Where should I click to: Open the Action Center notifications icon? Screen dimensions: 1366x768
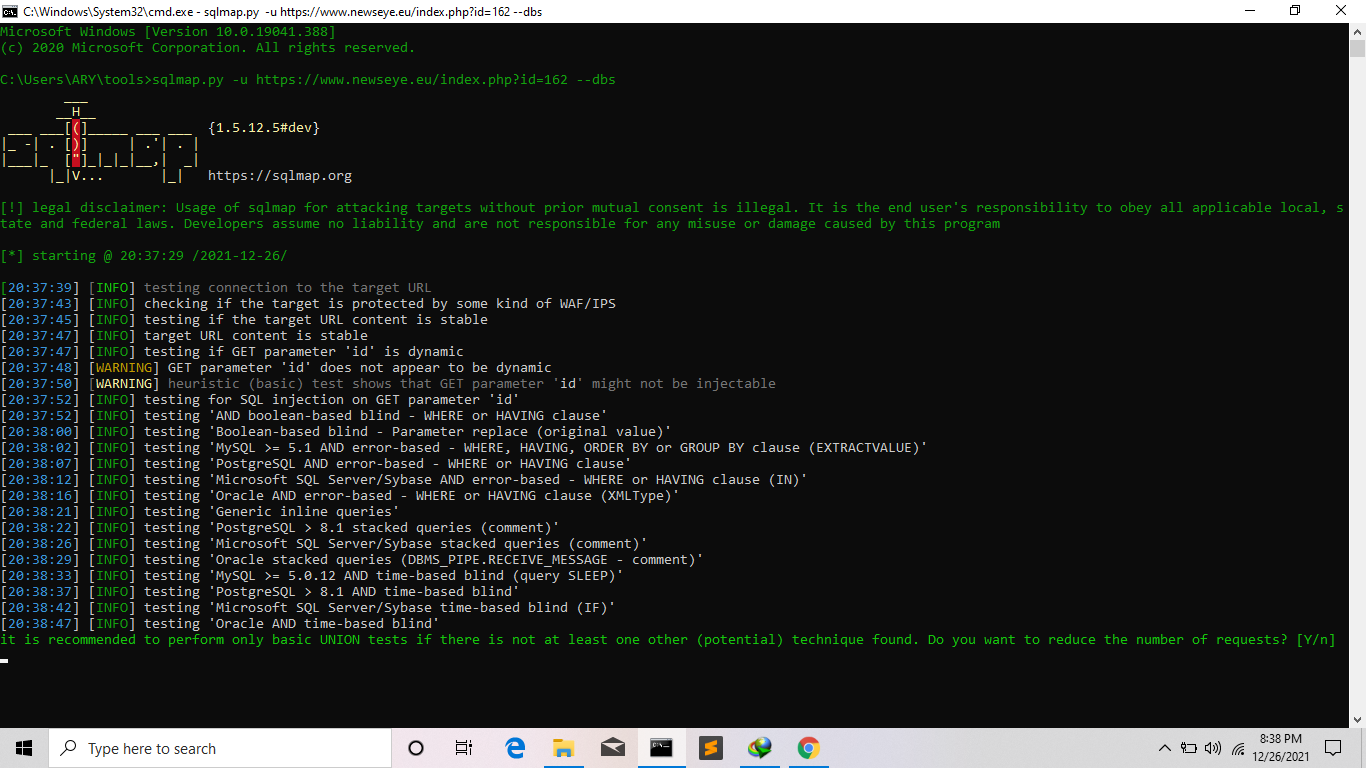coord(1333,748)
